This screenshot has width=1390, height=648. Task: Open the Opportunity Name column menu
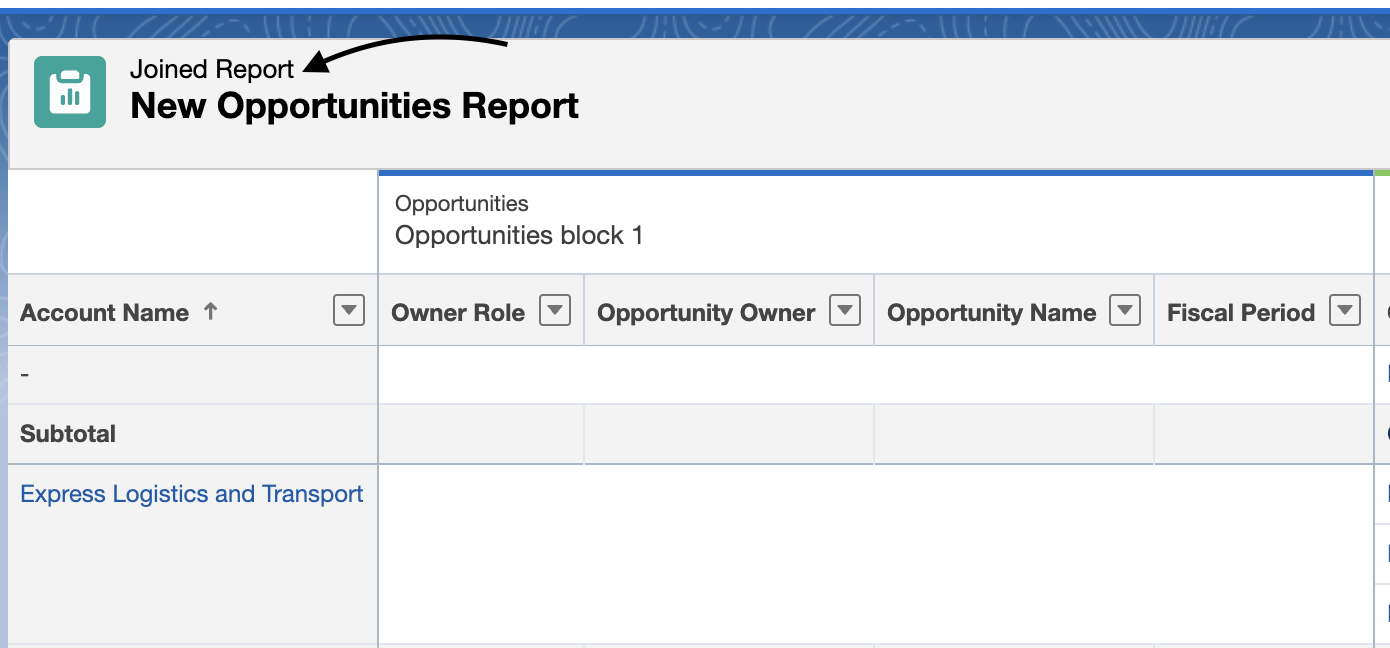(1126, 311)
